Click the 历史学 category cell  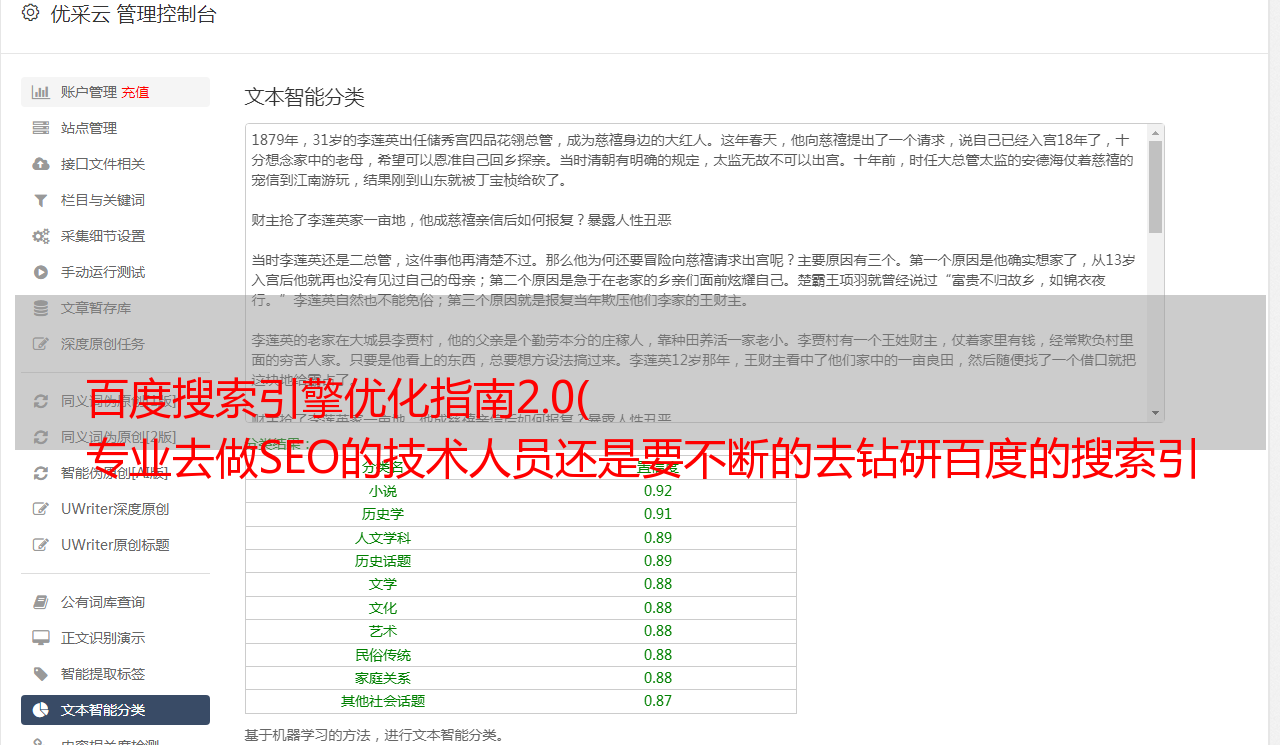[383, 514]
